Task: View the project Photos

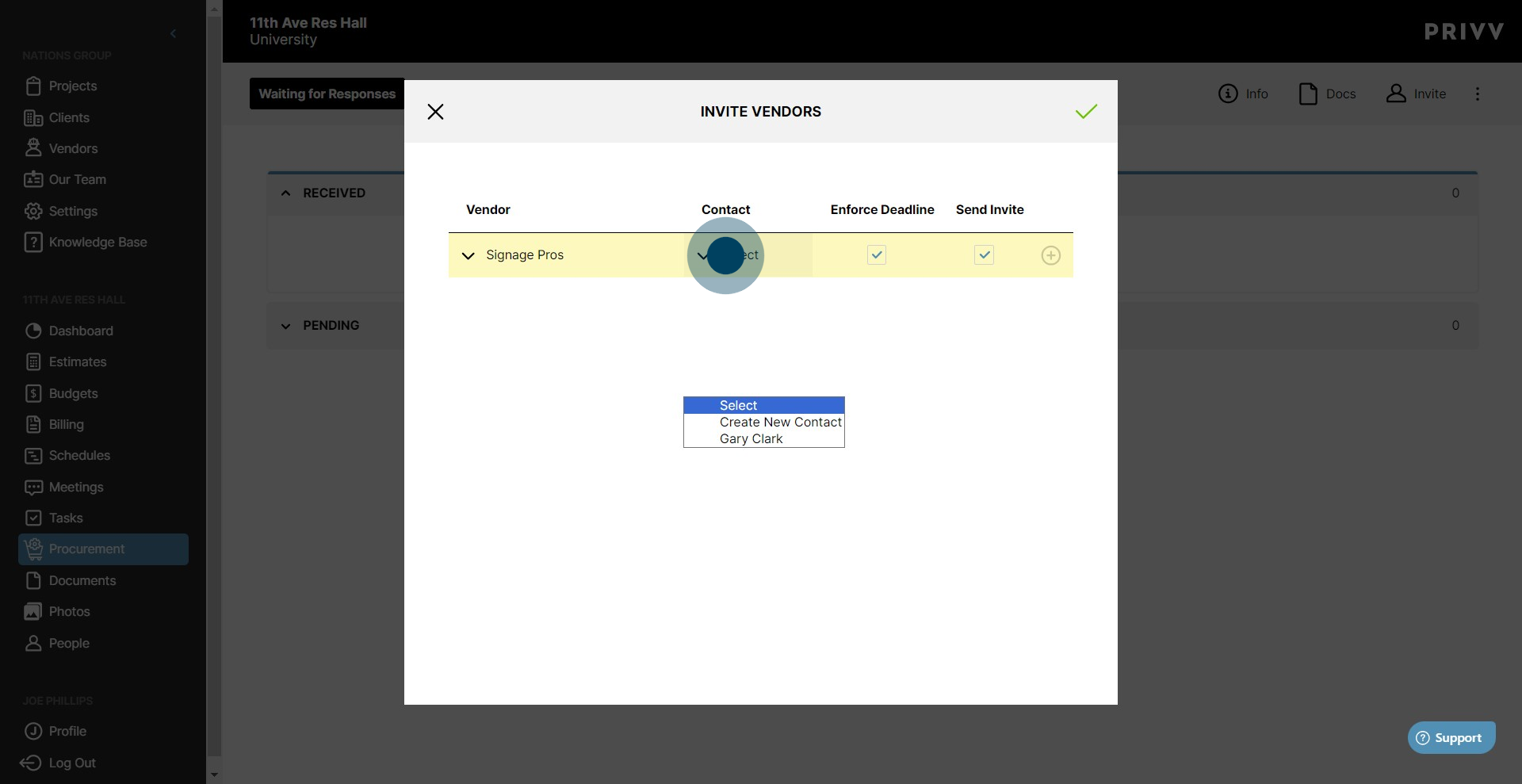Action: pyautogui.click(x=69, y=611)
